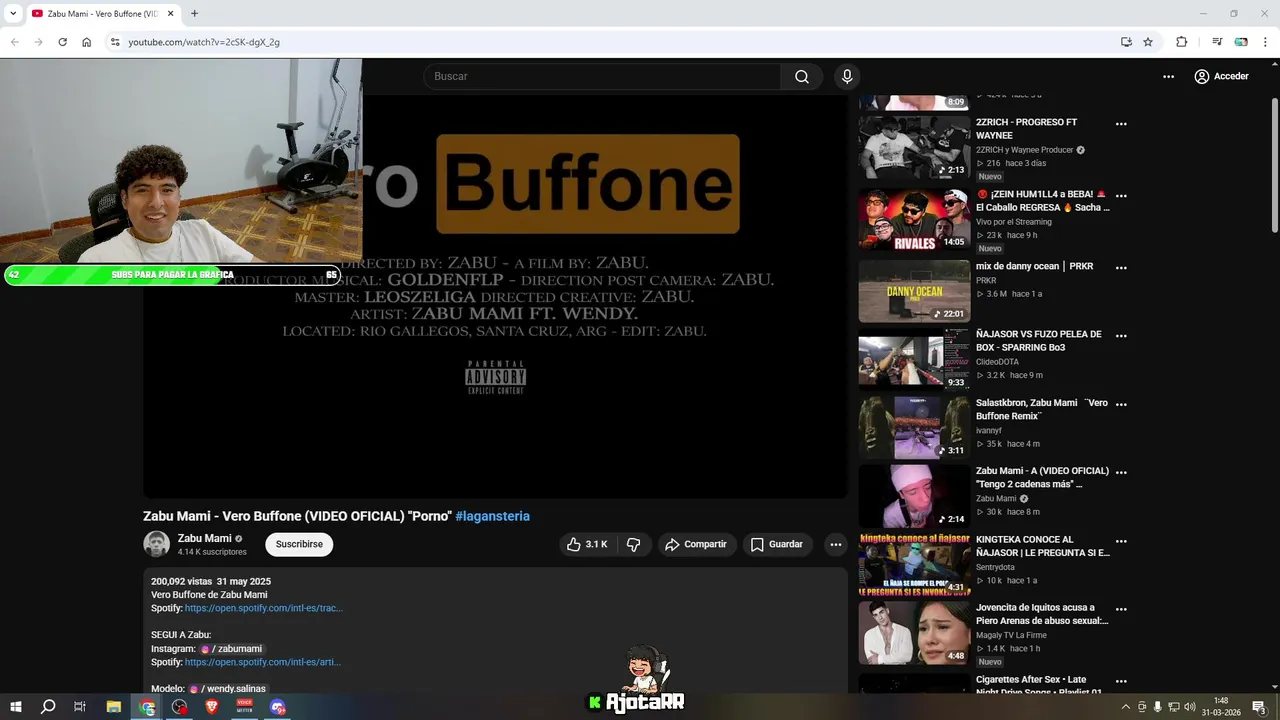Install page as app from address bar
Viewport: 1280px width, 720px height.
[x=1126, y=42]
